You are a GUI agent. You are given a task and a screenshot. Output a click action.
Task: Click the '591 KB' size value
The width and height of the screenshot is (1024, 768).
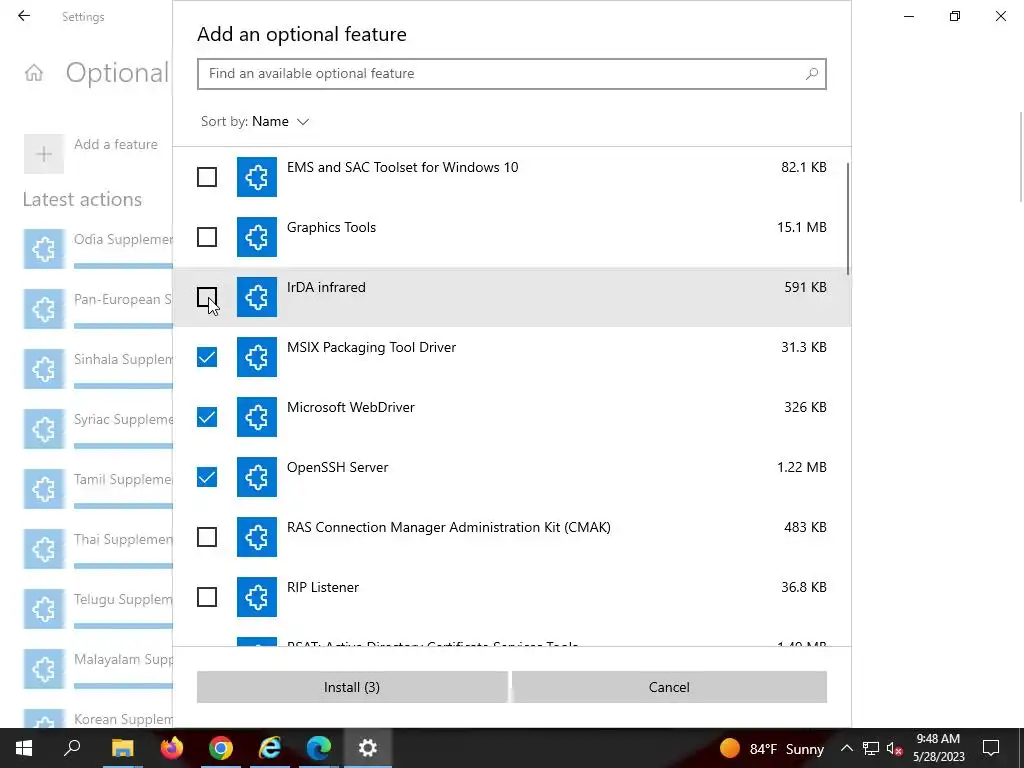pyautogui.click(x=805, y=287)
